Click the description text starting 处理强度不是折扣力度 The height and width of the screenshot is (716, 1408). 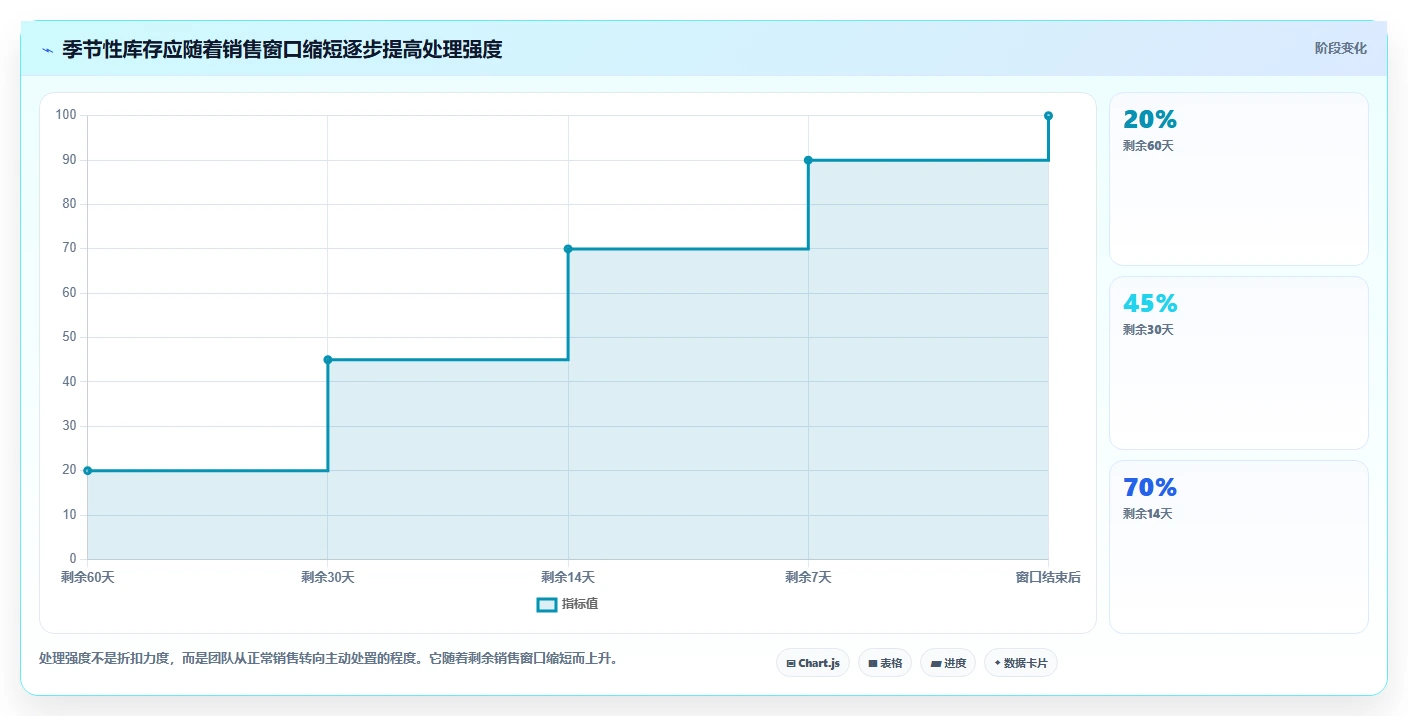click(x=328, y=658)
